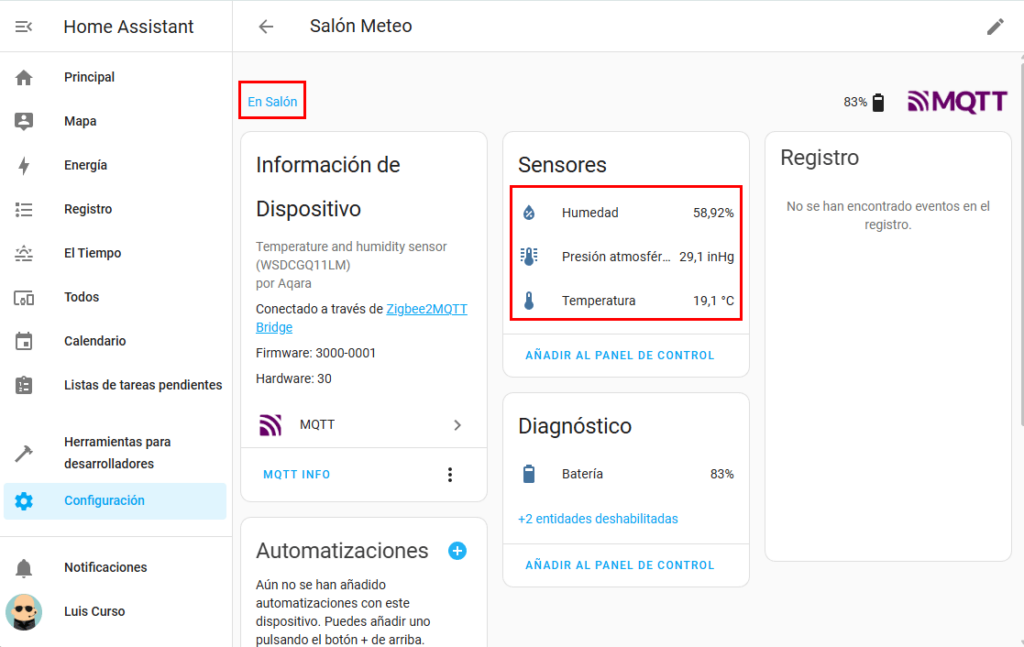This screenshot has height=647, width=1024.
Task: Open the Temperatura sensor entity row
Action: (625, 301)
